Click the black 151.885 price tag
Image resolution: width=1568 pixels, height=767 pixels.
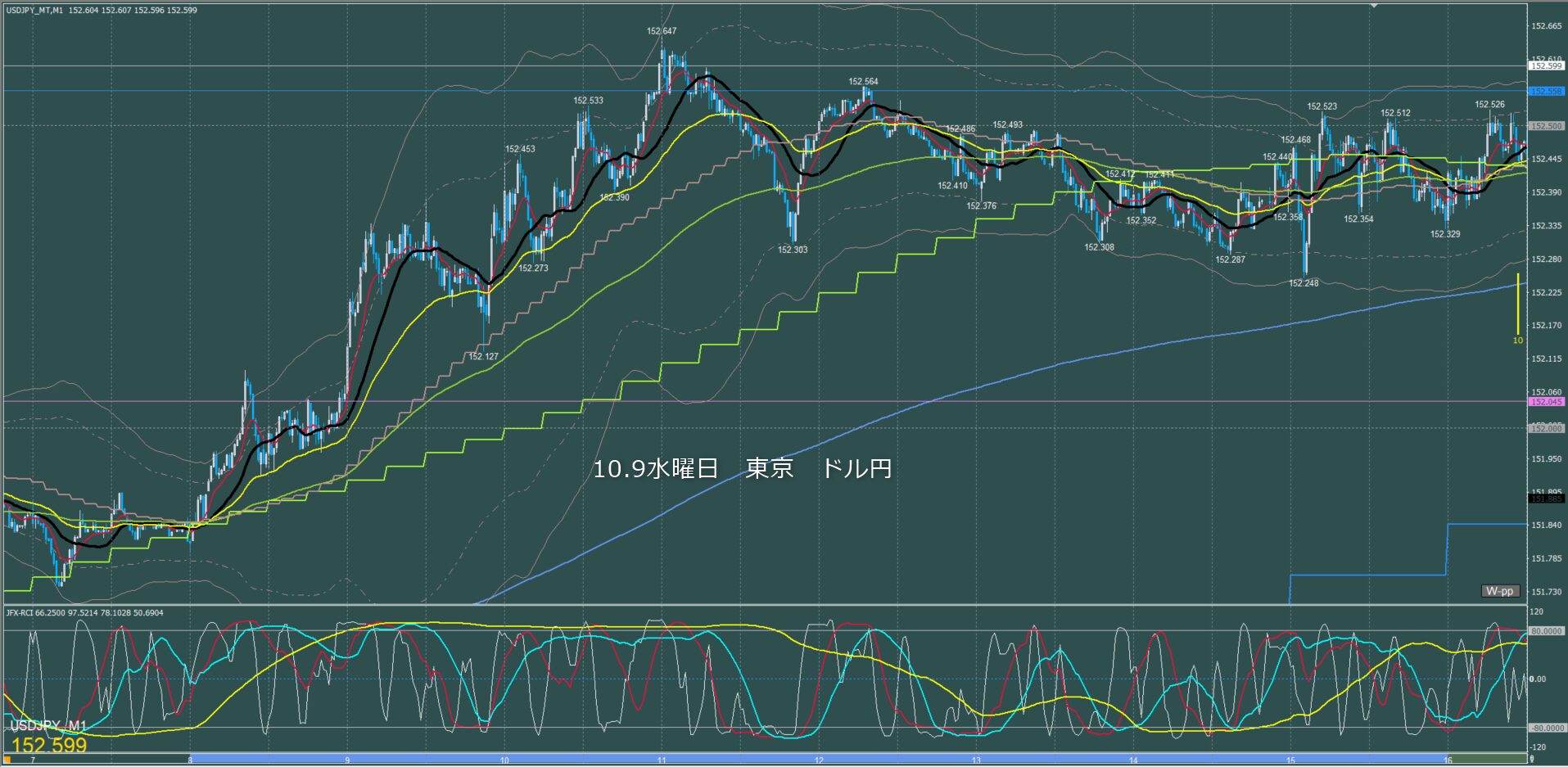[x=1546, y=499]
